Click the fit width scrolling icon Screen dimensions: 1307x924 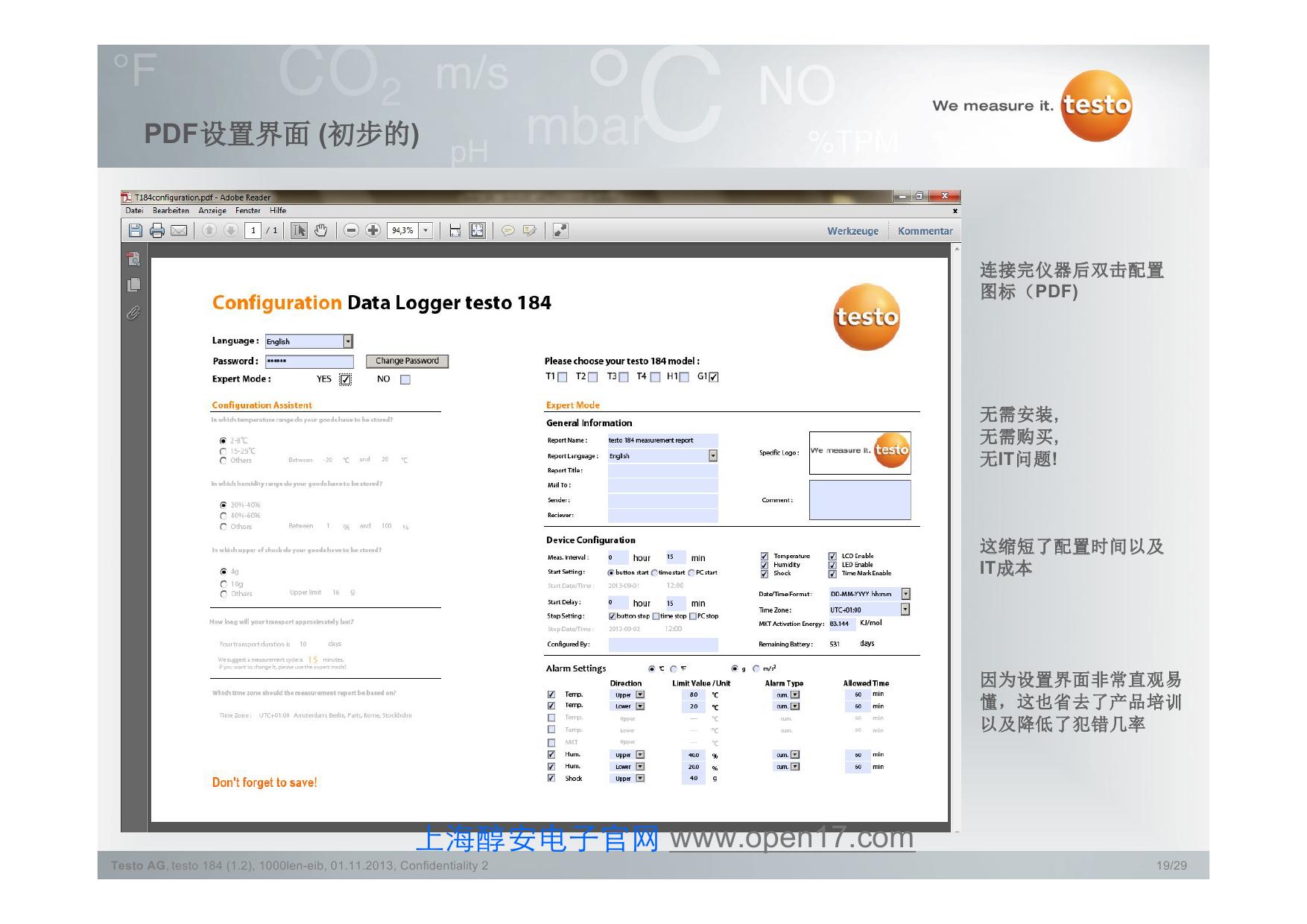(455, 230)
